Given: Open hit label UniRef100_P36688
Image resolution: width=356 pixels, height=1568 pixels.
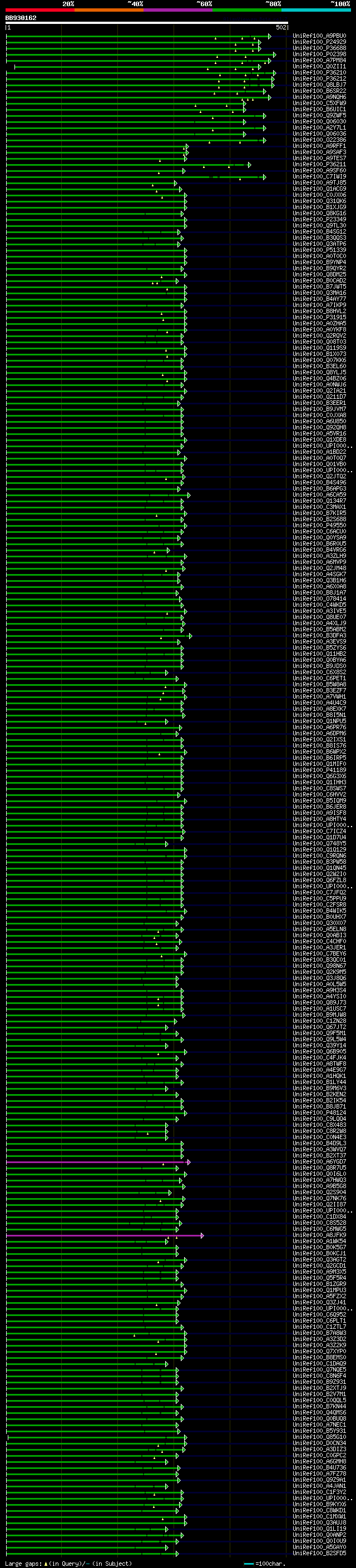Looking at the screenshot, I should [x=319, y=48].
